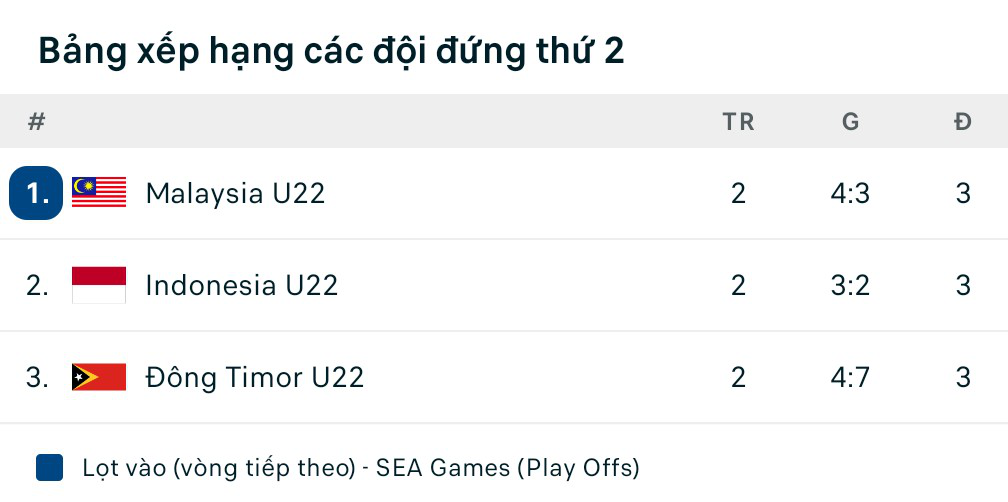
Task: Open the Đông Timor U22 team link
Action: (x=254, y=377)
